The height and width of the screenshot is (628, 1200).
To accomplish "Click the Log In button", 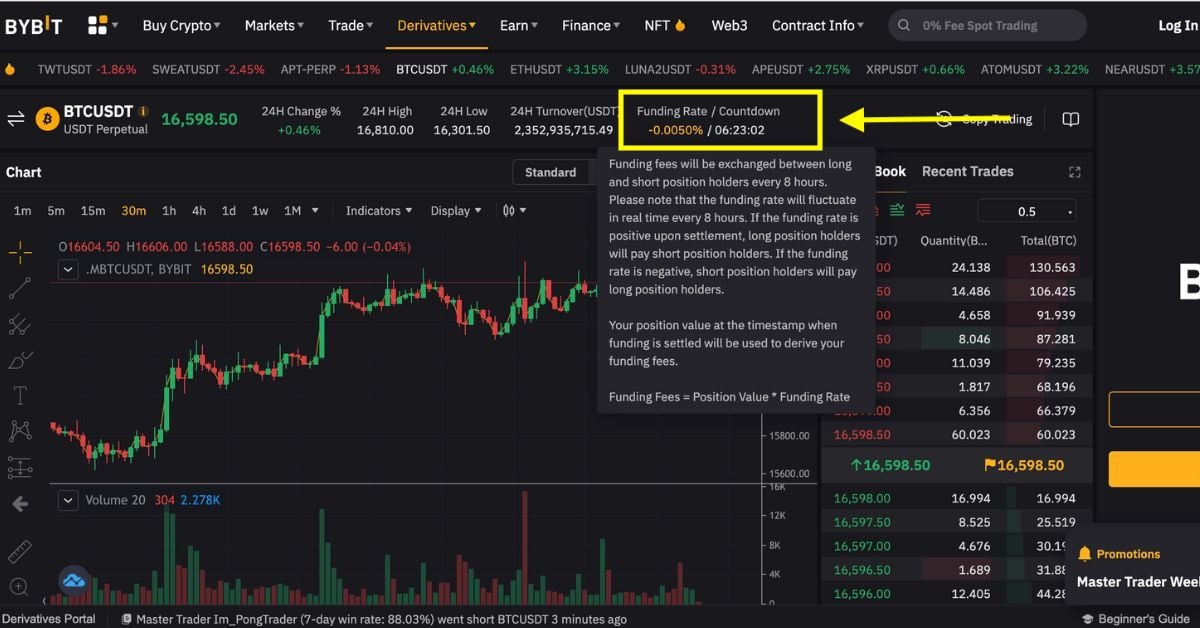I will coord(1178,25).
